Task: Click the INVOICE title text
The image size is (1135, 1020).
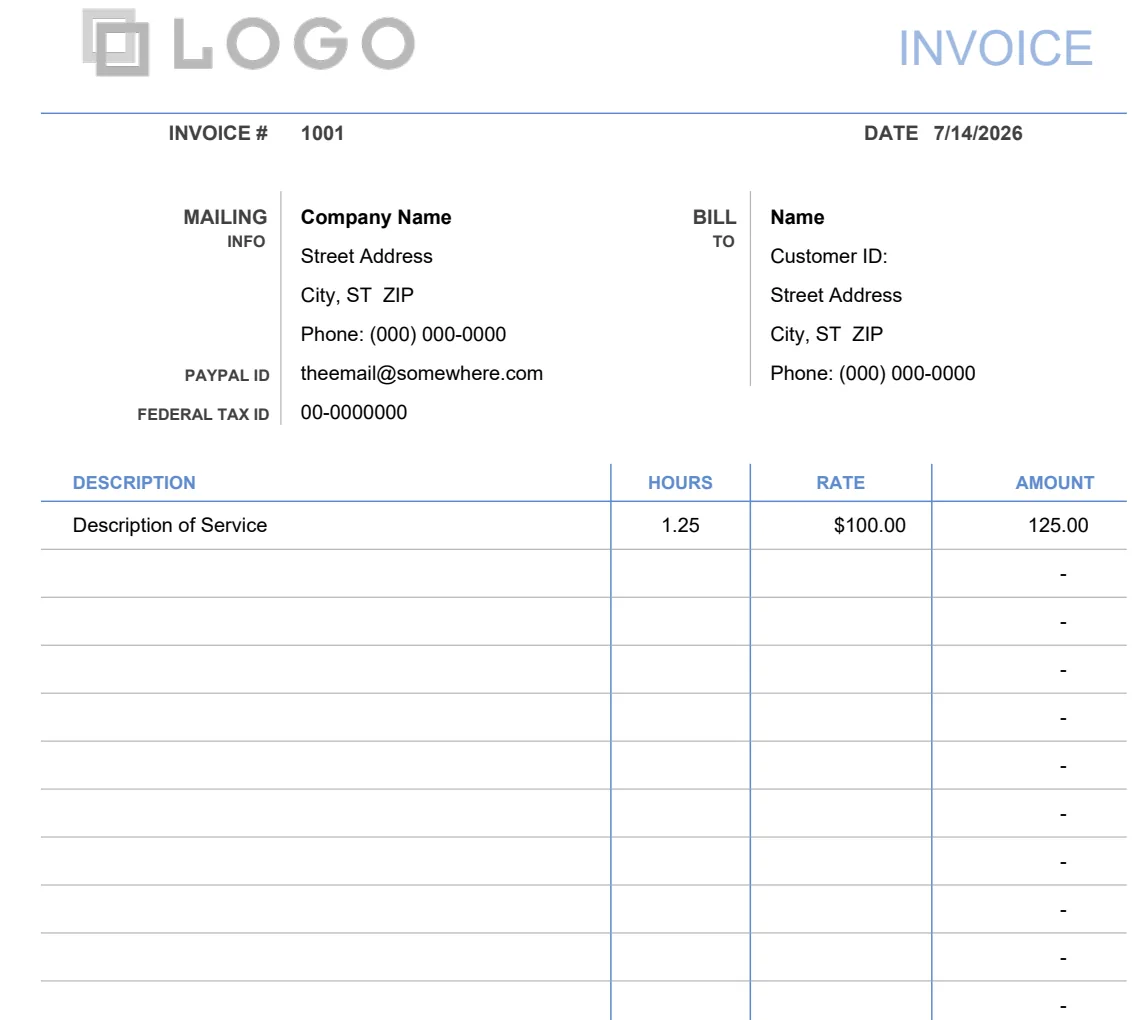Action: [x=995, y=49]
